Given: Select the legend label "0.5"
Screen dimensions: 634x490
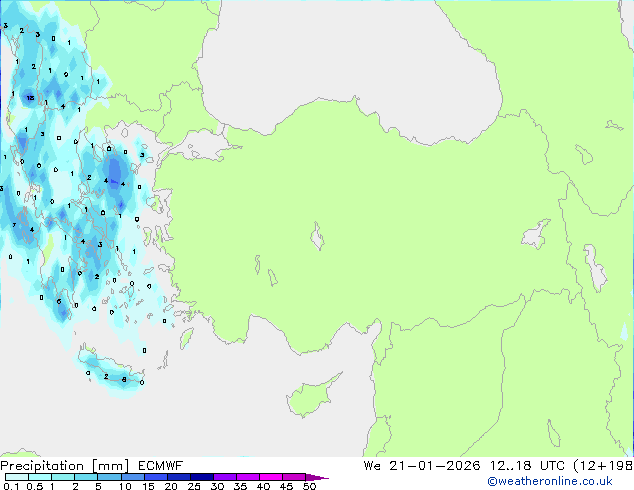Looking at the screenshot, I should coord(34,486).
